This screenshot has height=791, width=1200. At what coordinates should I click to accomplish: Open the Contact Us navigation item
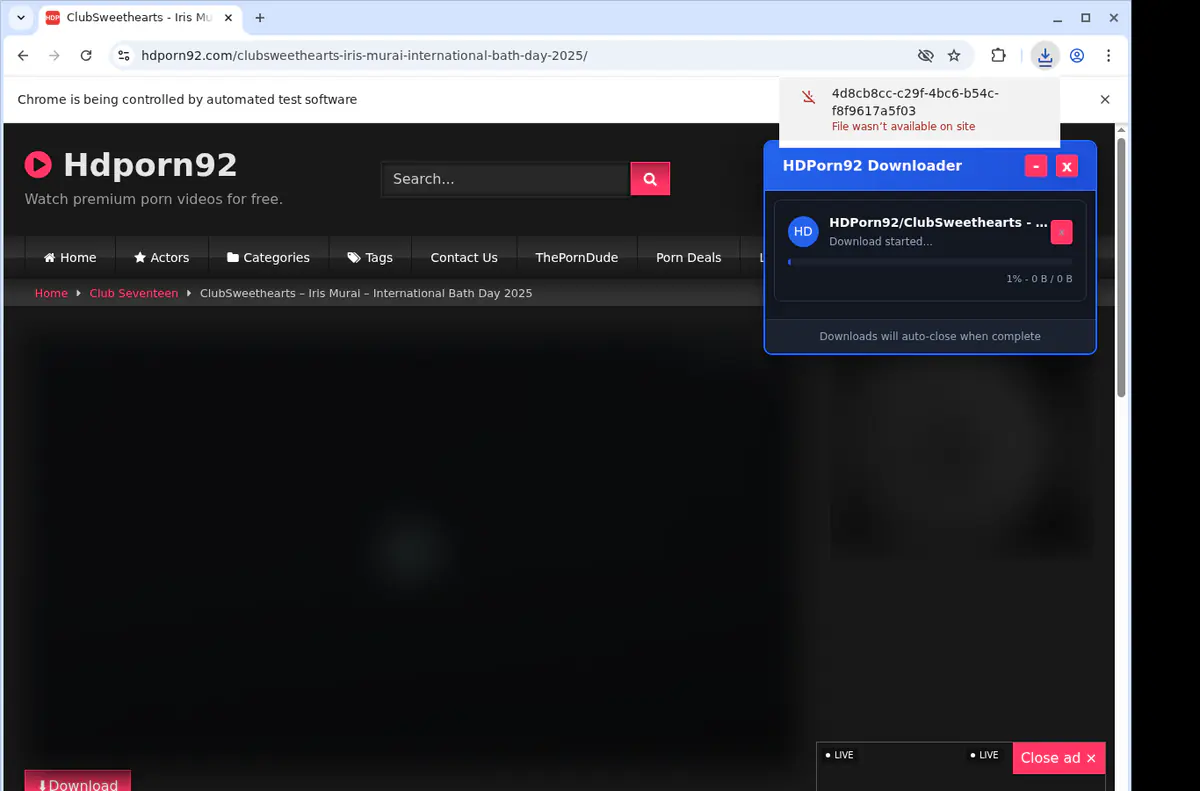click(464, 257)
